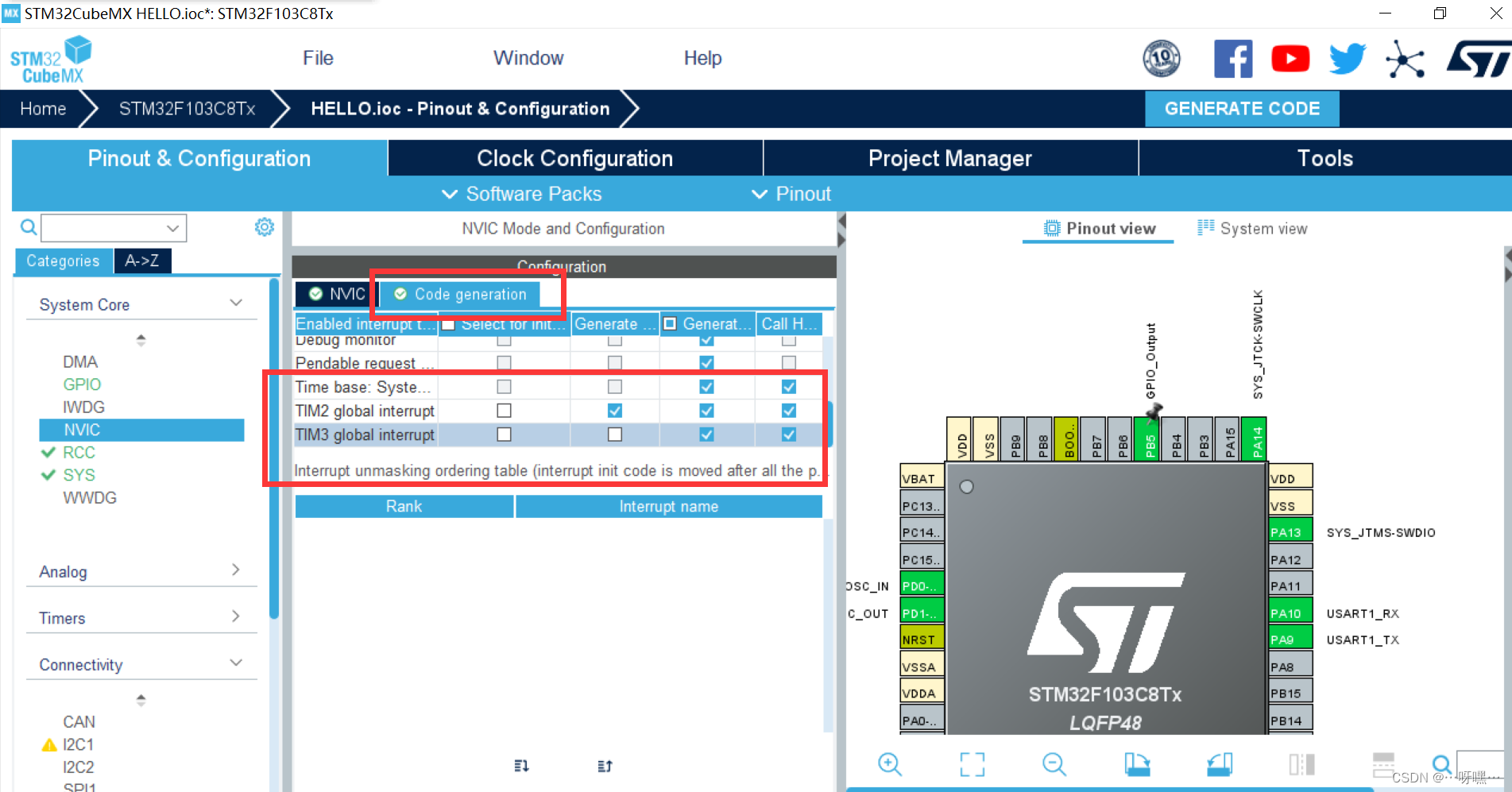Switch to the Clock Configuration tab
Image resolution: width=1512 pixels, height=792 pixels.
coord(574,158)
